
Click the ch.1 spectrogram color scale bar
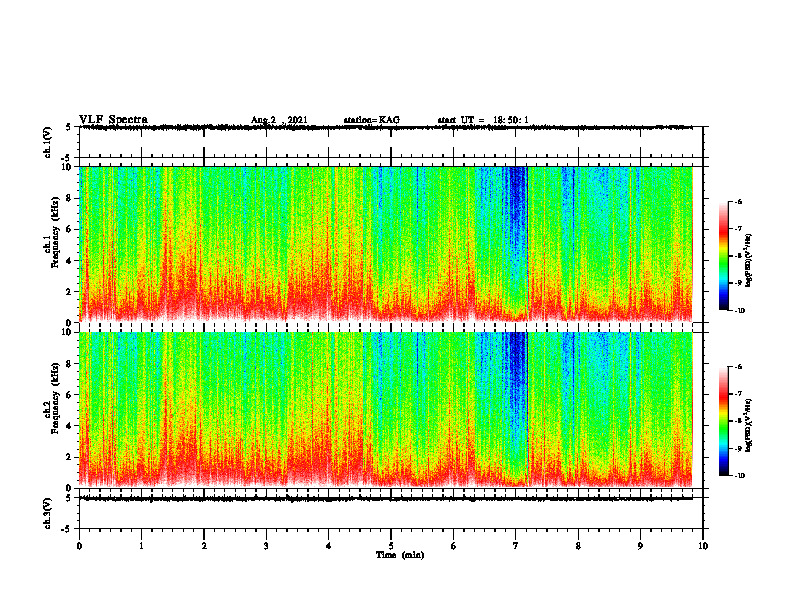[723, 256]
